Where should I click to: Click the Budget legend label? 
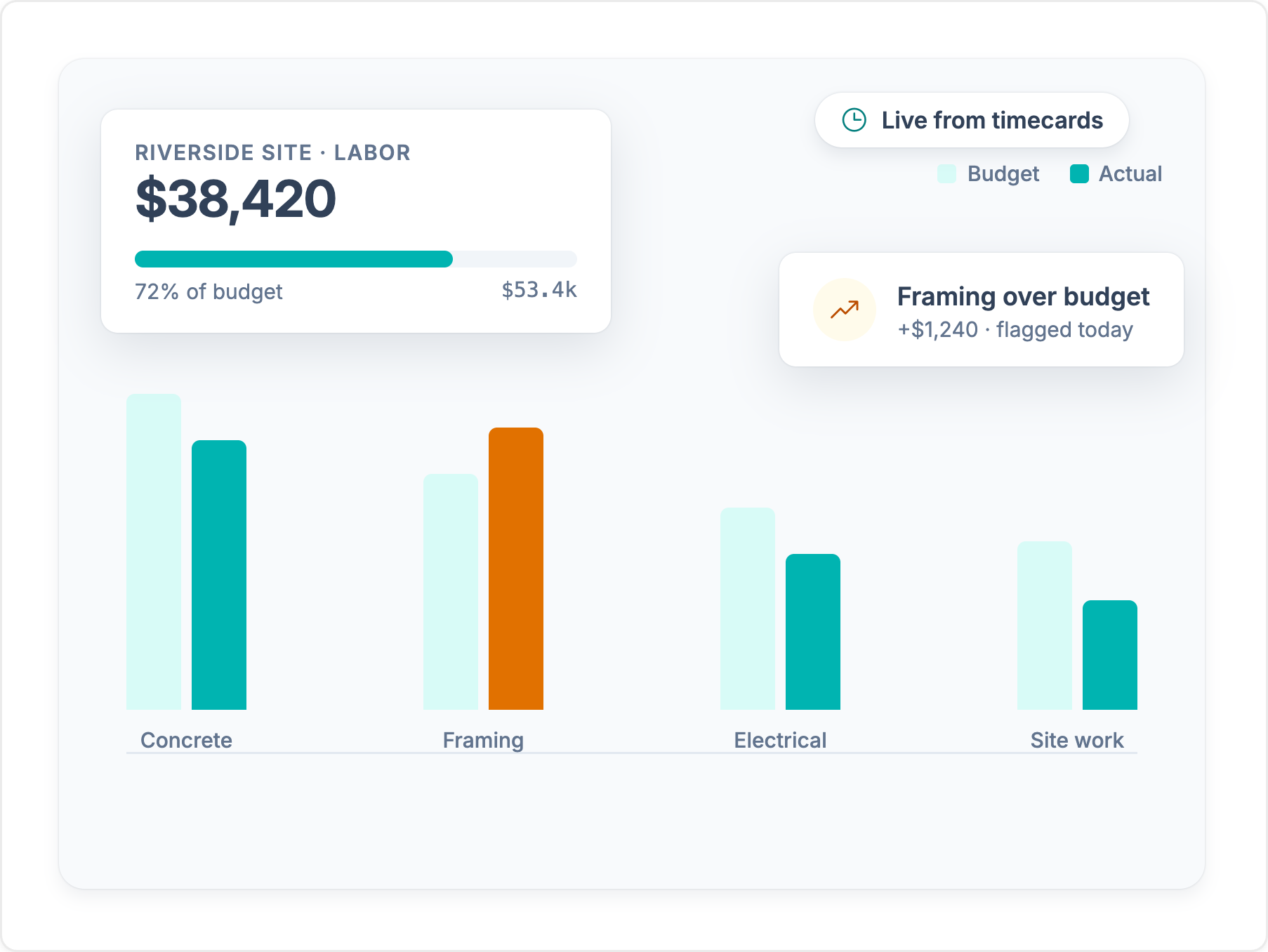pyautogui.click(x=1003, y=174)
